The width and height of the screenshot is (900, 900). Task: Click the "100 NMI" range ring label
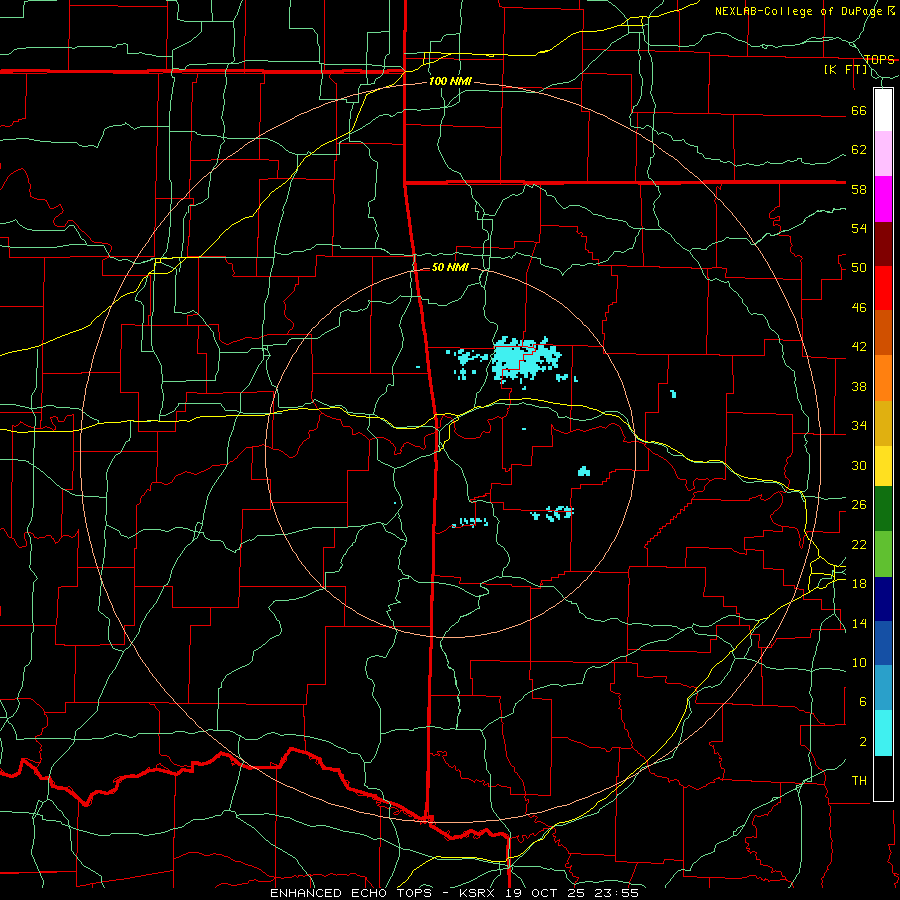coord(450,82)
